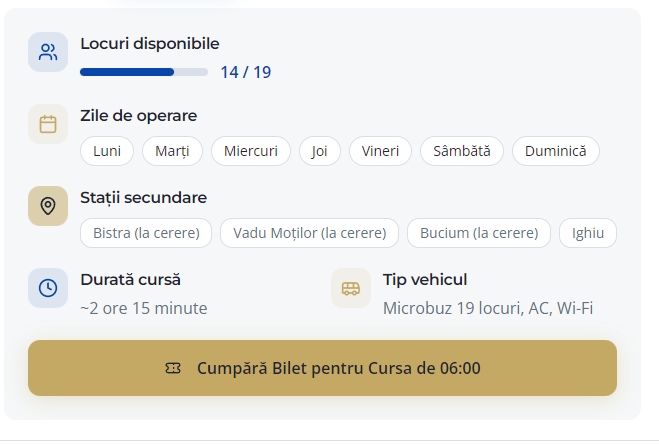Toggle the Vineri day chip
Viewport: 659px width, 444px height.
tap(380, 151)
